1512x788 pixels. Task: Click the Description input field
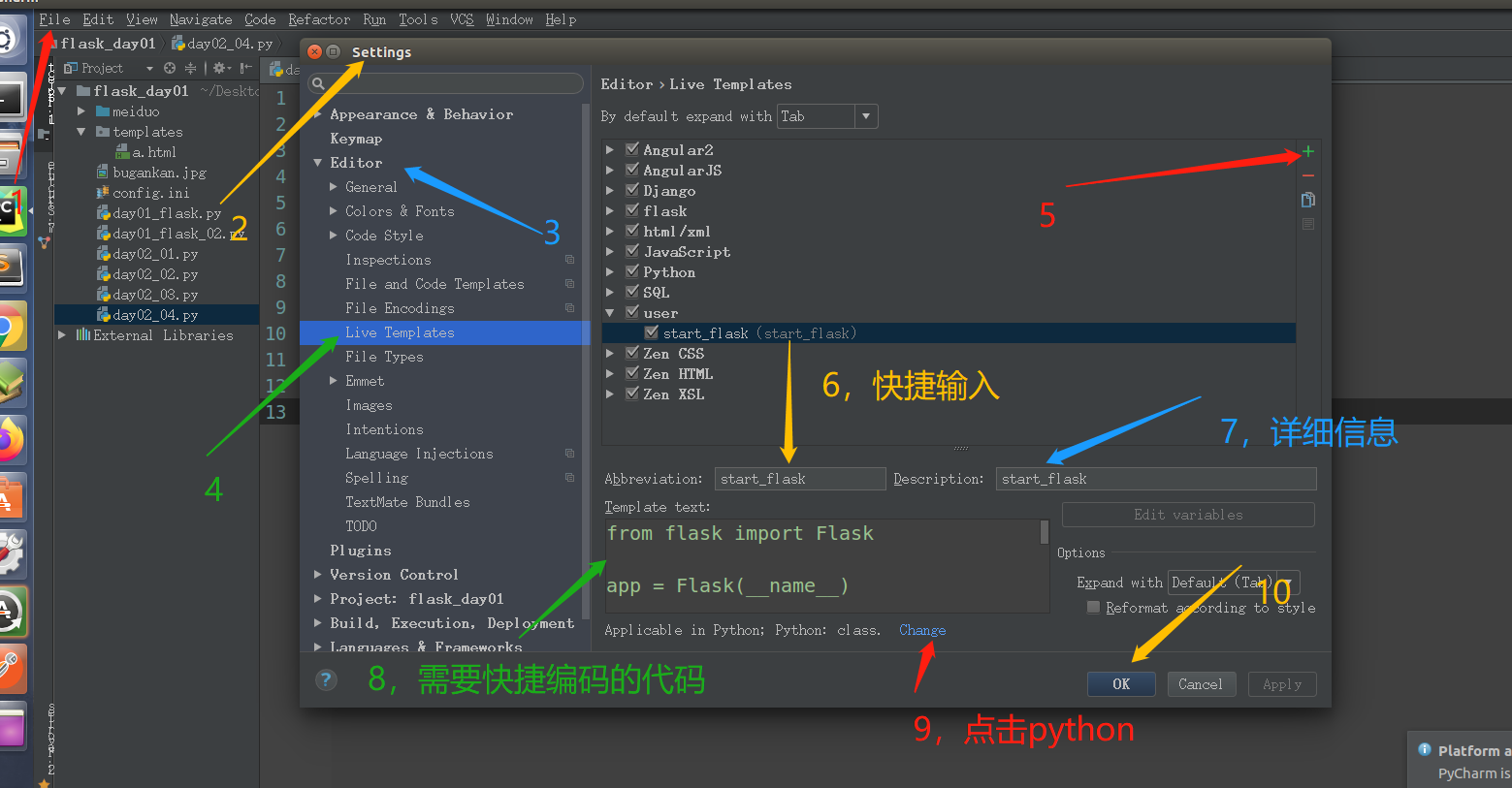pyautogui.click(x=1156, y=479)
